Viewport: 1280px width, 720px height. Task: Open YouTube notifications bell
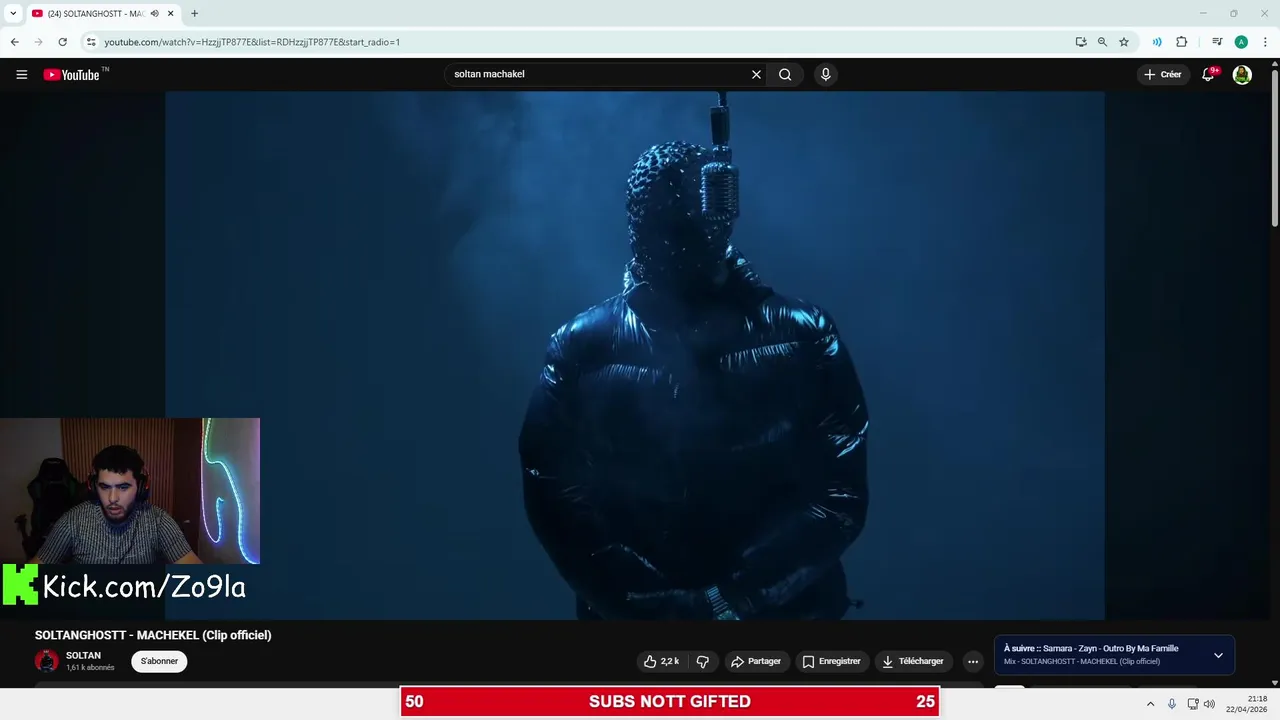click(1208, 74)
